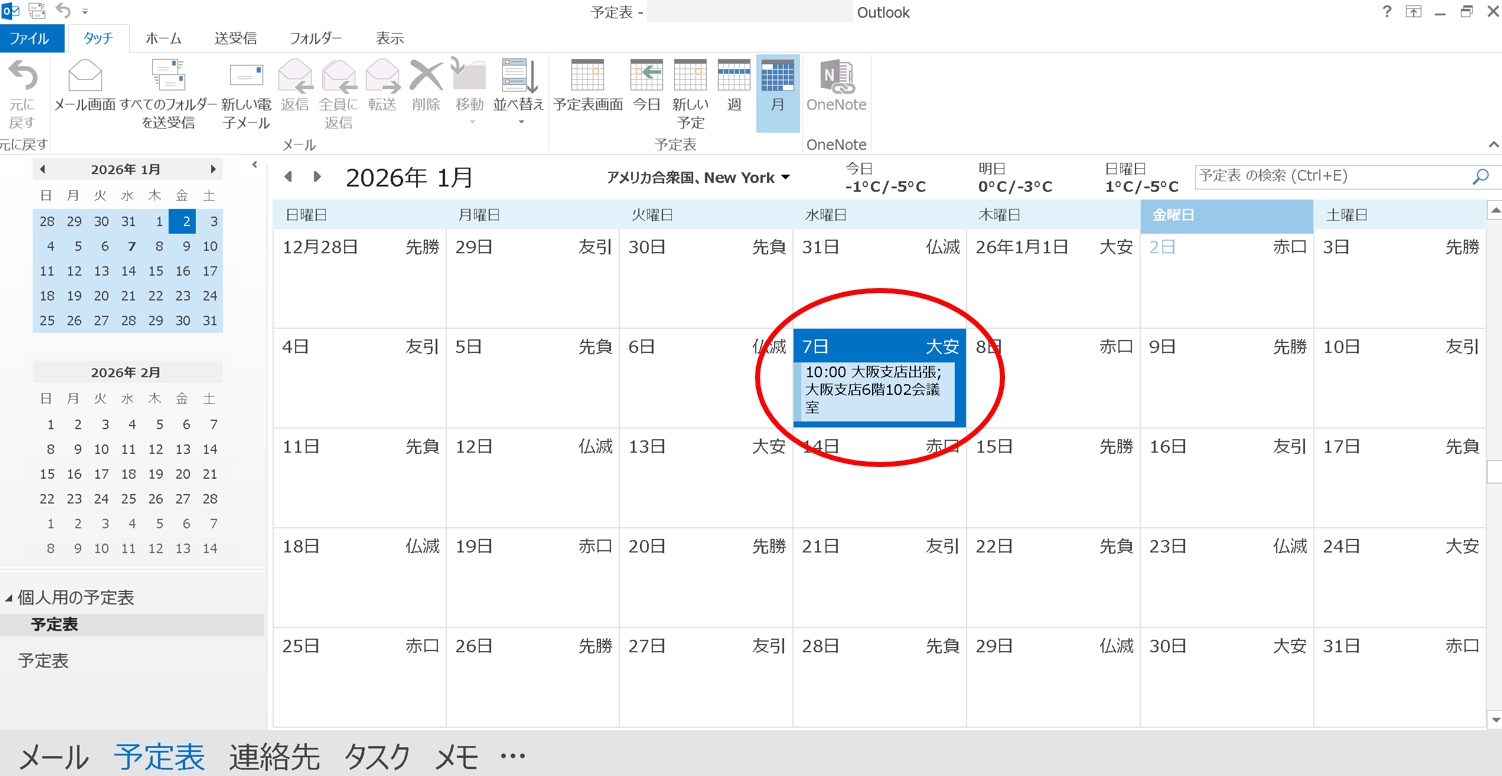Open the New York weather location dropdown

tap(785, 178)
